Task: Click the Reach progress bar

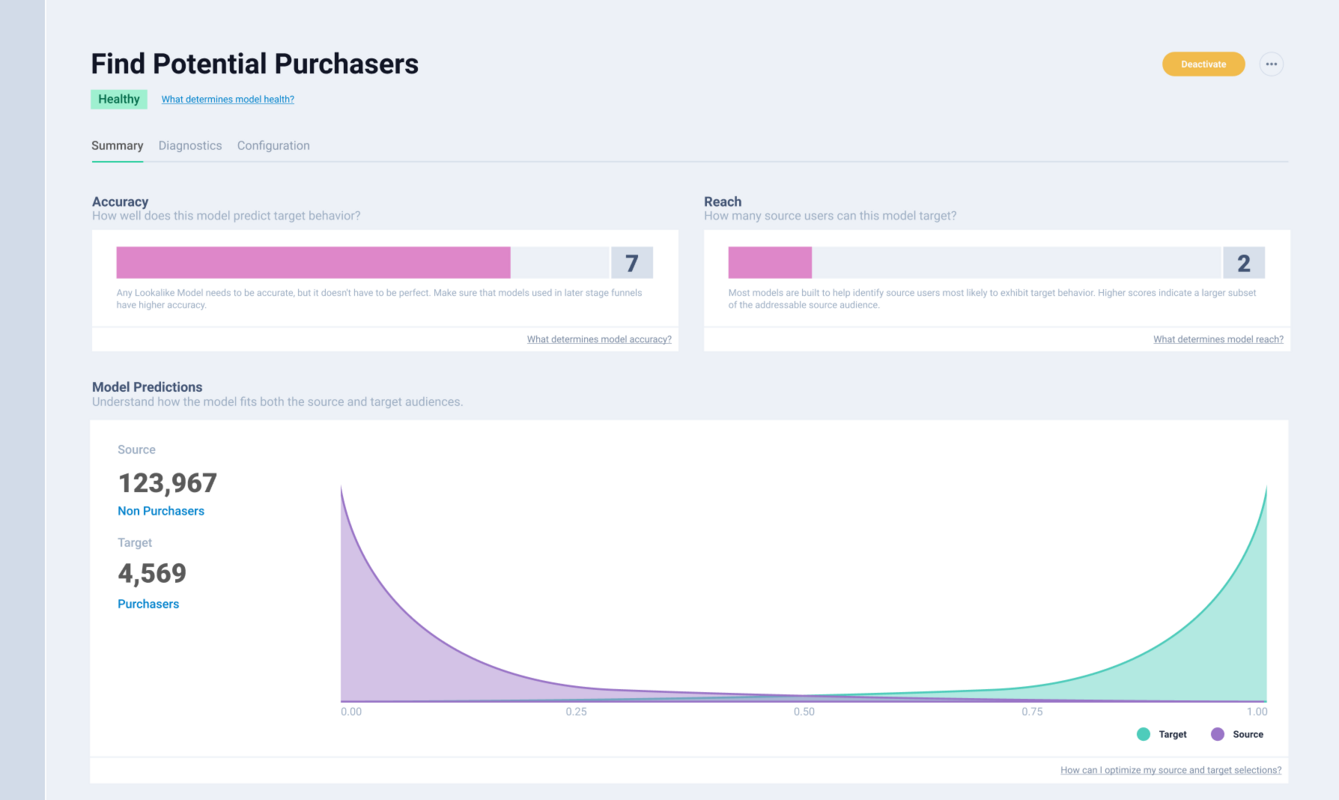Action: pyautogui.click(x=770, y=261)
